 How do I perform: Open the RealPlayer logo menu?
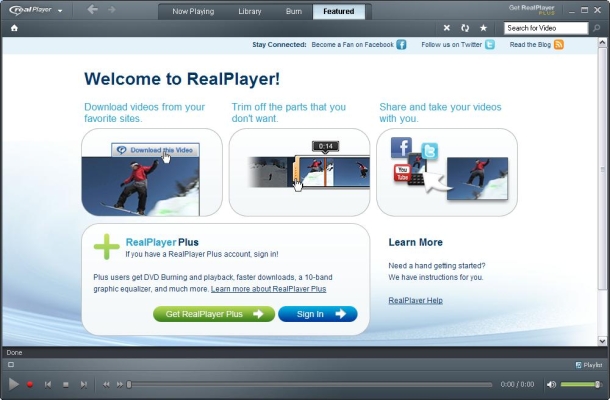[x=36, y=10]
